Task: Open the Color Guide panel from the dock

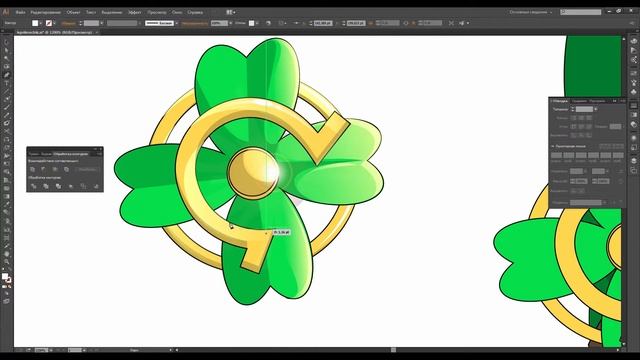Action: coord(633,50)
